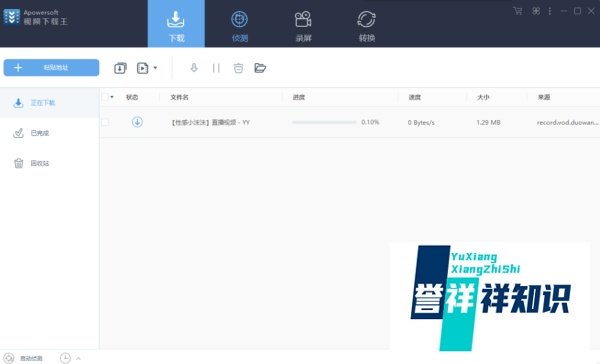Click the pause toolbar icon
Image resolution: width=600 pixels, height=364 pixels.
coord(216,68)
